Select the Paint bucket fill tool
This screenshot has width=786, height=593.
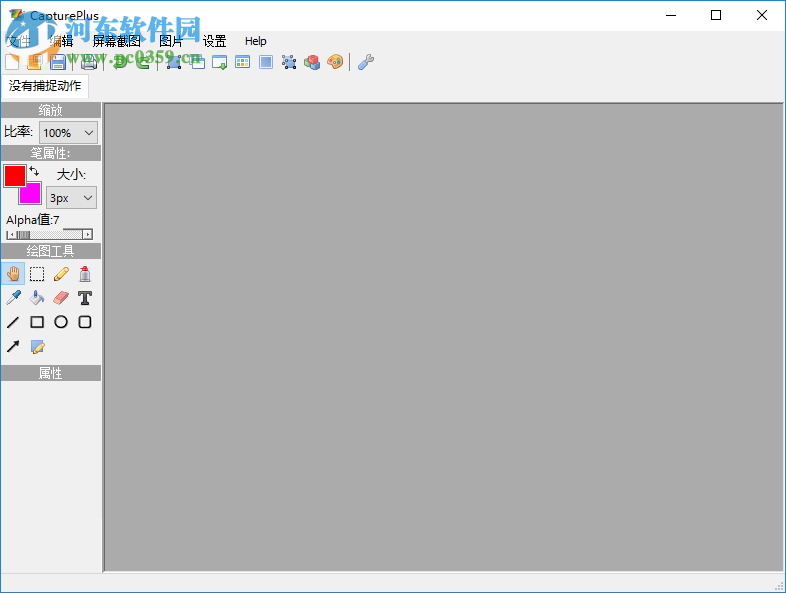pyautogui.click(x=37, y=298)
